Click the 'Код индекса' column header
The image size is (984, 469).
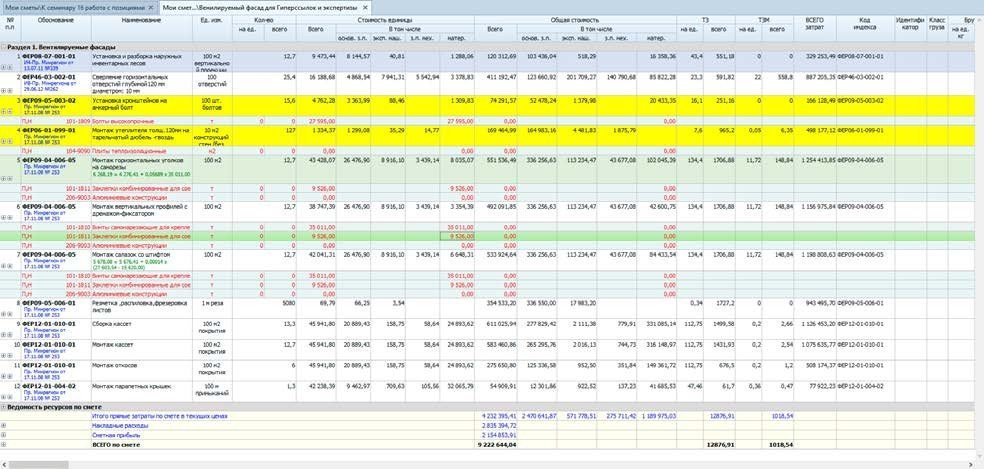click(865, 23)
